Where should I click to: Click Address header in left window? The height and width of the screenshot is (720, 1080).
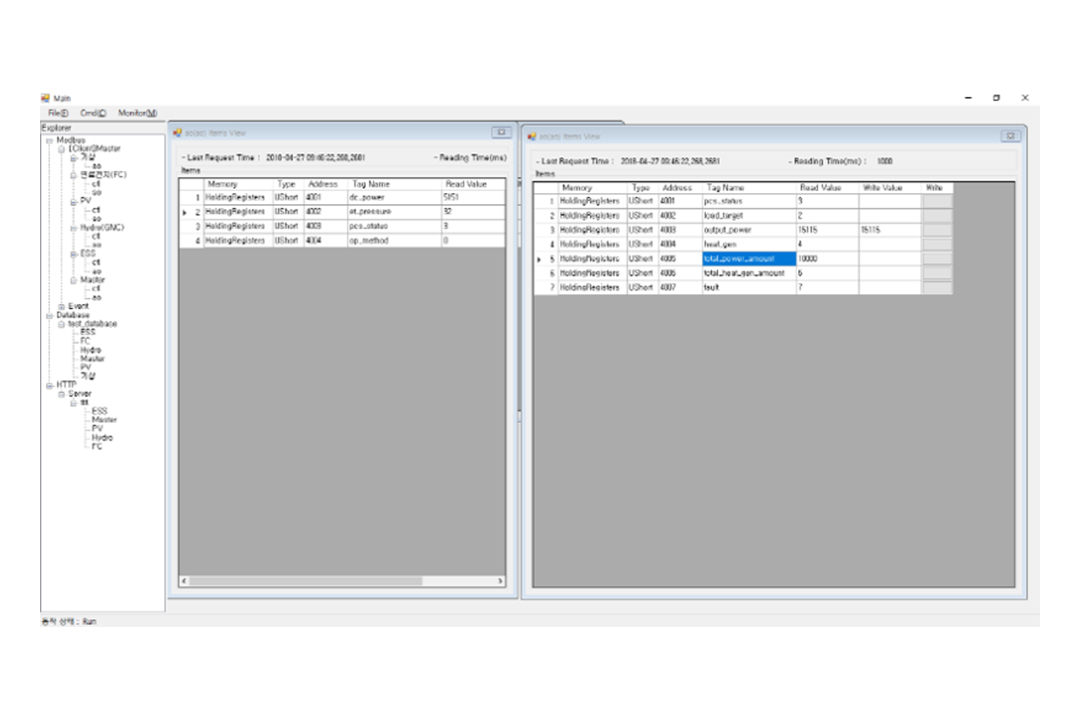[325, 185]
